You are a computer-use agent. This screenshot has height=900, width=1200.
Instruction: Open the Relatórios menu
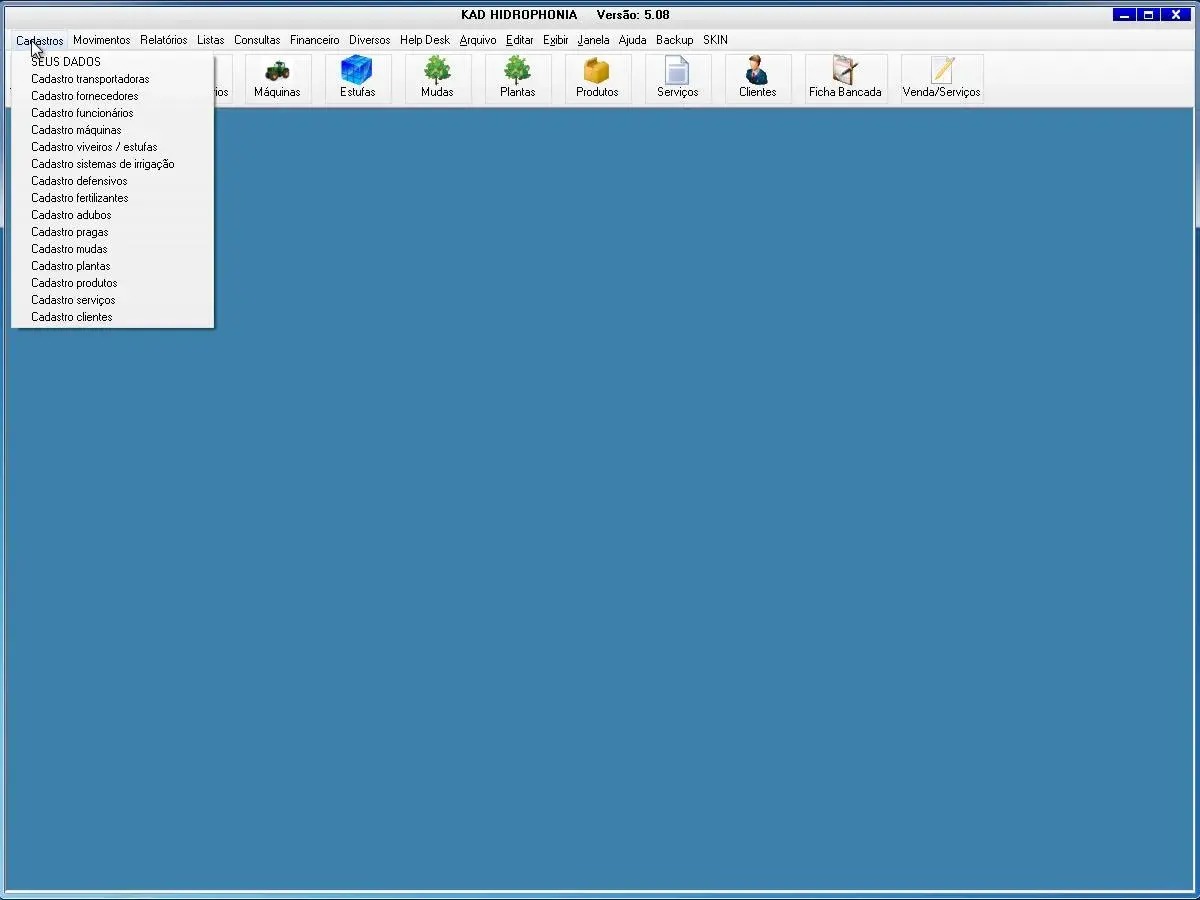coord(163,40)
